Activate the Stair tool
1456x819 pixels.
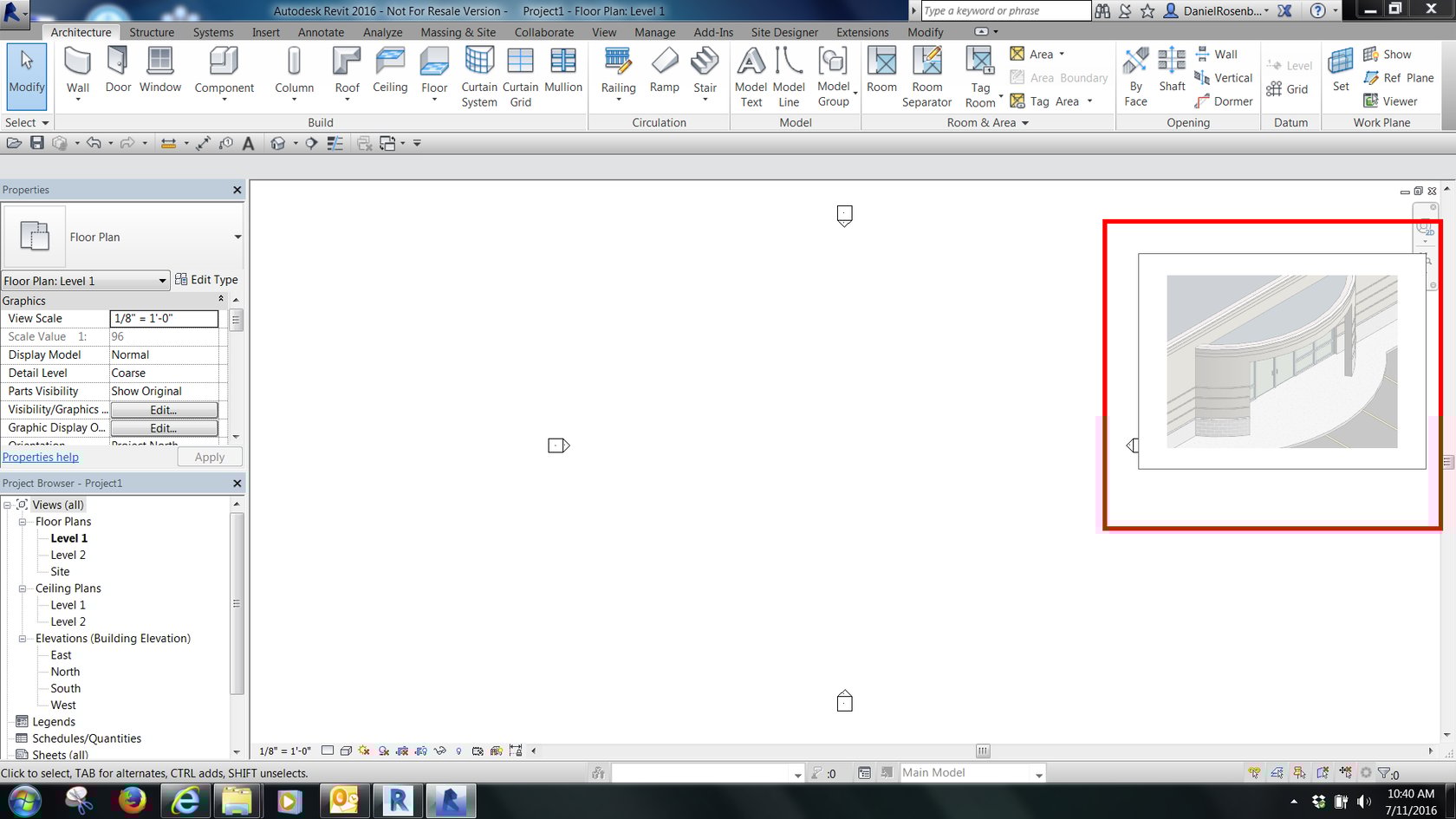pos(705,69)
